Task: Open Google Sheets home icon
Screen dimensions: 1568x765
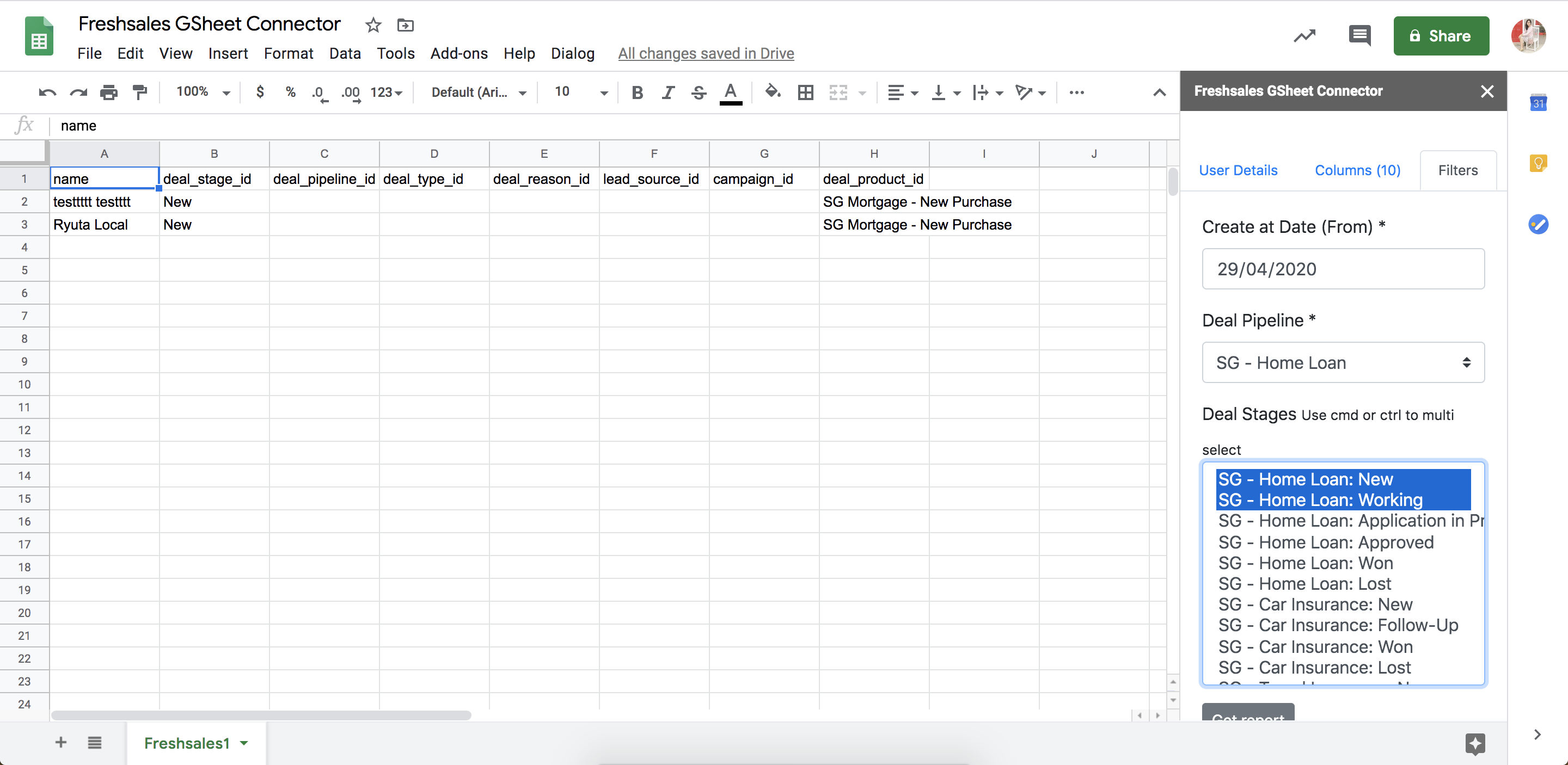Action: [39, 36]
